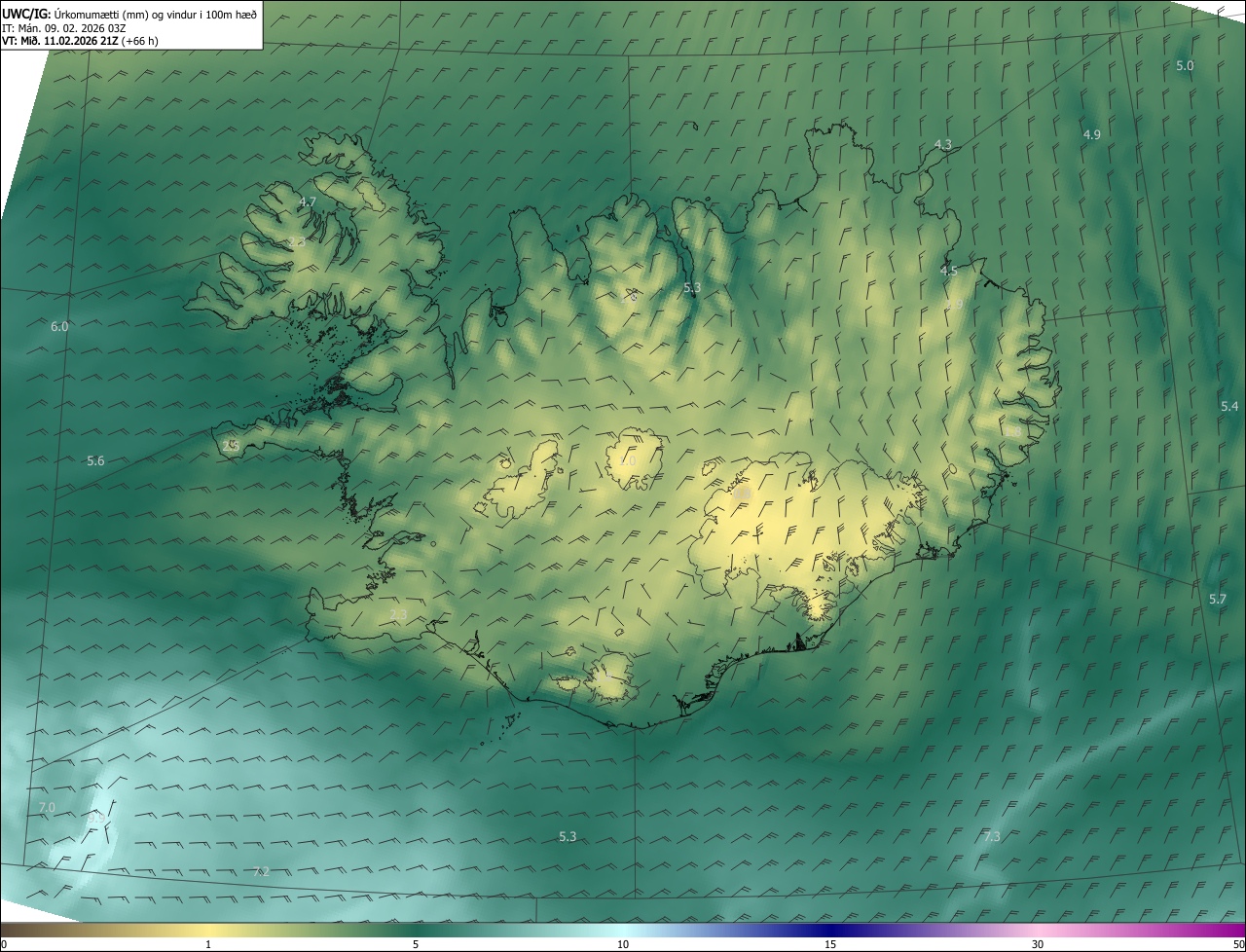1246x952 pixels.
Task: Click the 5.4 value label on the map
Action: [1229, 406]
